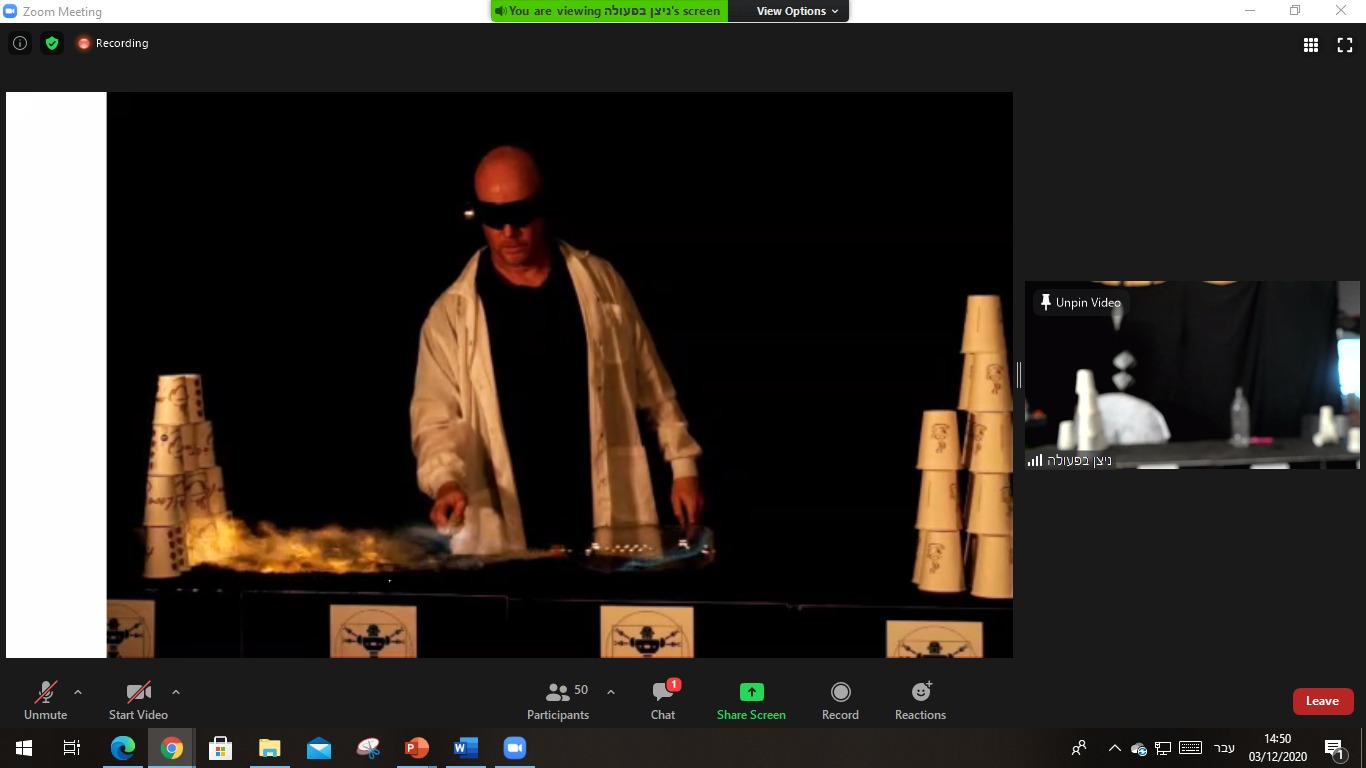Click the Zoom icon in the taskbar
The width and height of the screenshot is (1366, 768).
coord(515,748)
